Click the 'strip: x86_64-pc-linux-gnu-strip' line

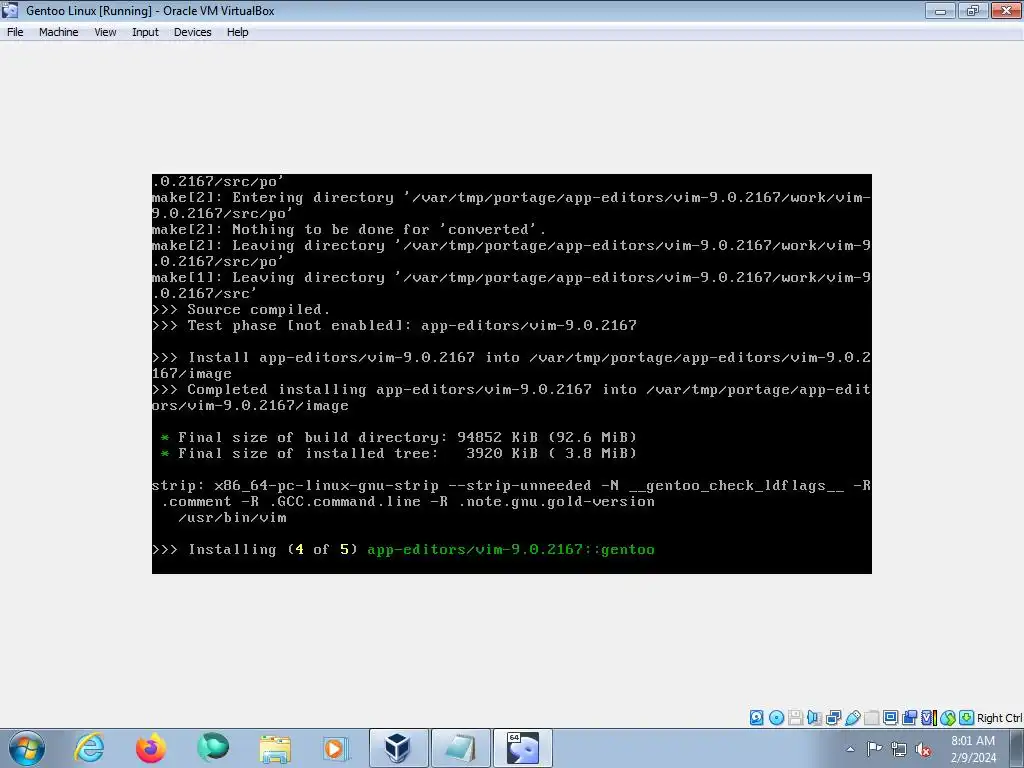click(511, 486)
